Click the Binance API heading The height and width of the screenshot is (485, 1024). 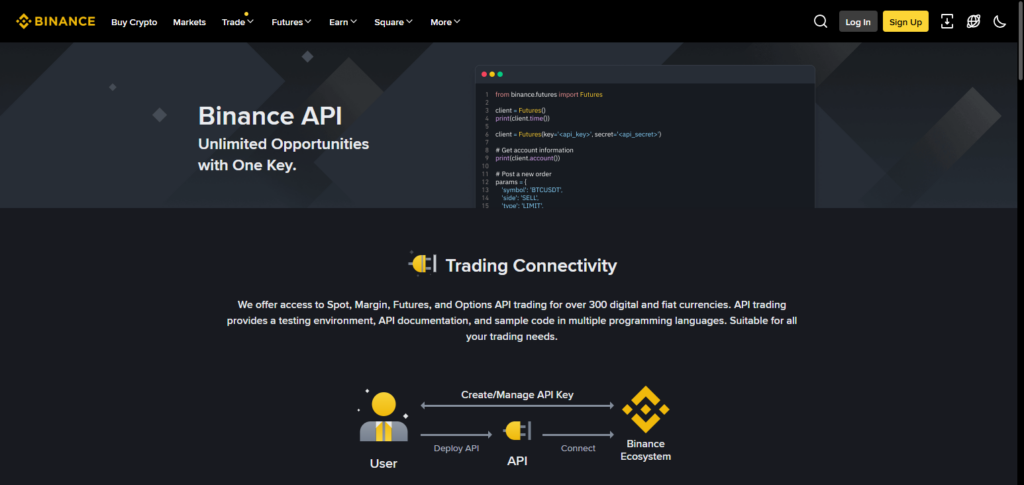pos(270,116)
